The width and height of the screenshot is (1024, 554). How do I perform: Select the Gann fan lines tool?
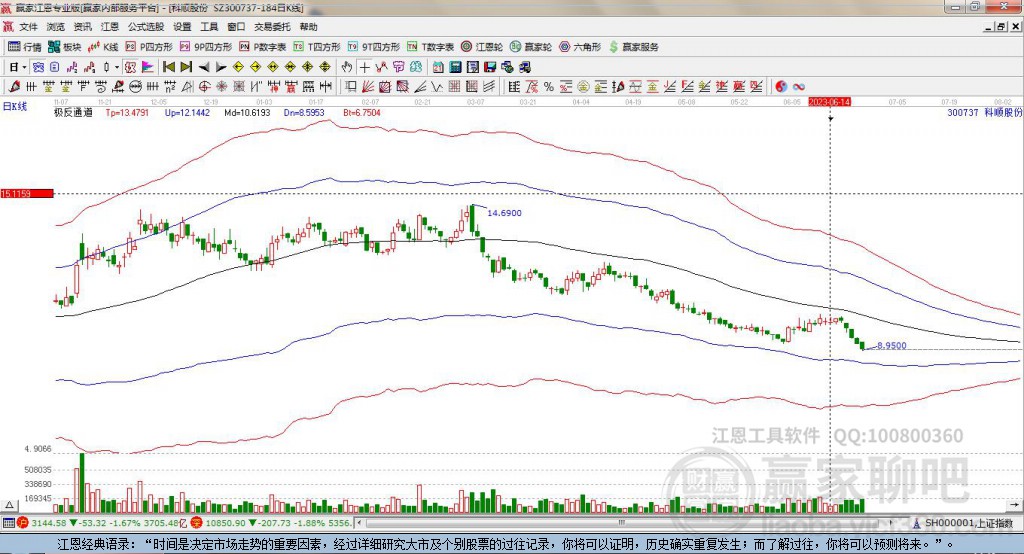coord(367,86)
